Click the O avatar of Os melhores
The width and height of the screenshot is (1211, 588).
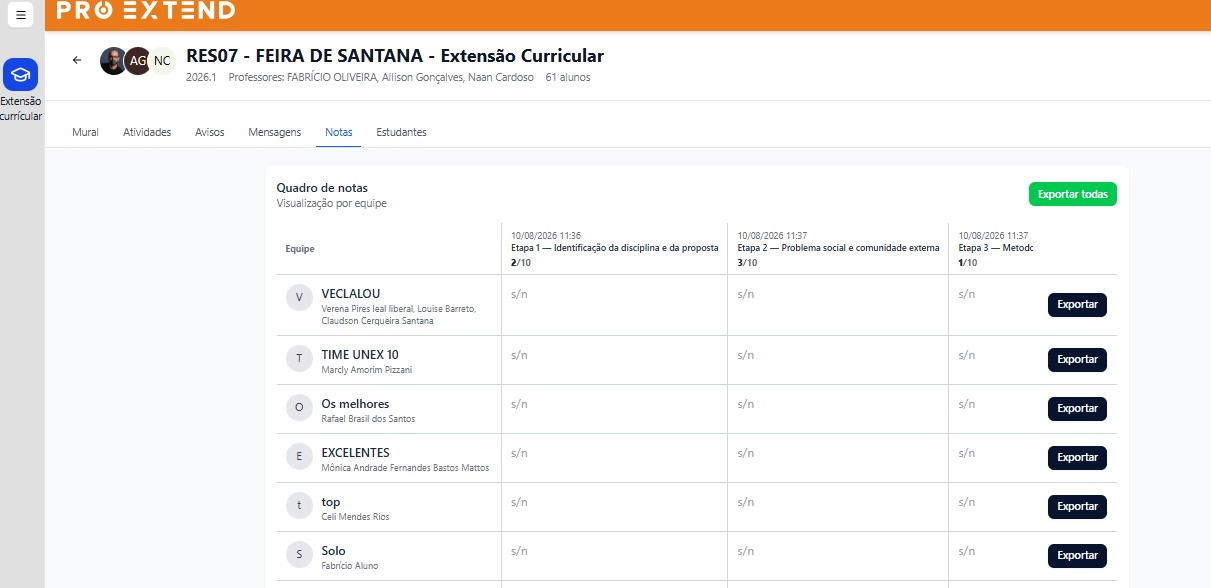[x=299, y=407]
